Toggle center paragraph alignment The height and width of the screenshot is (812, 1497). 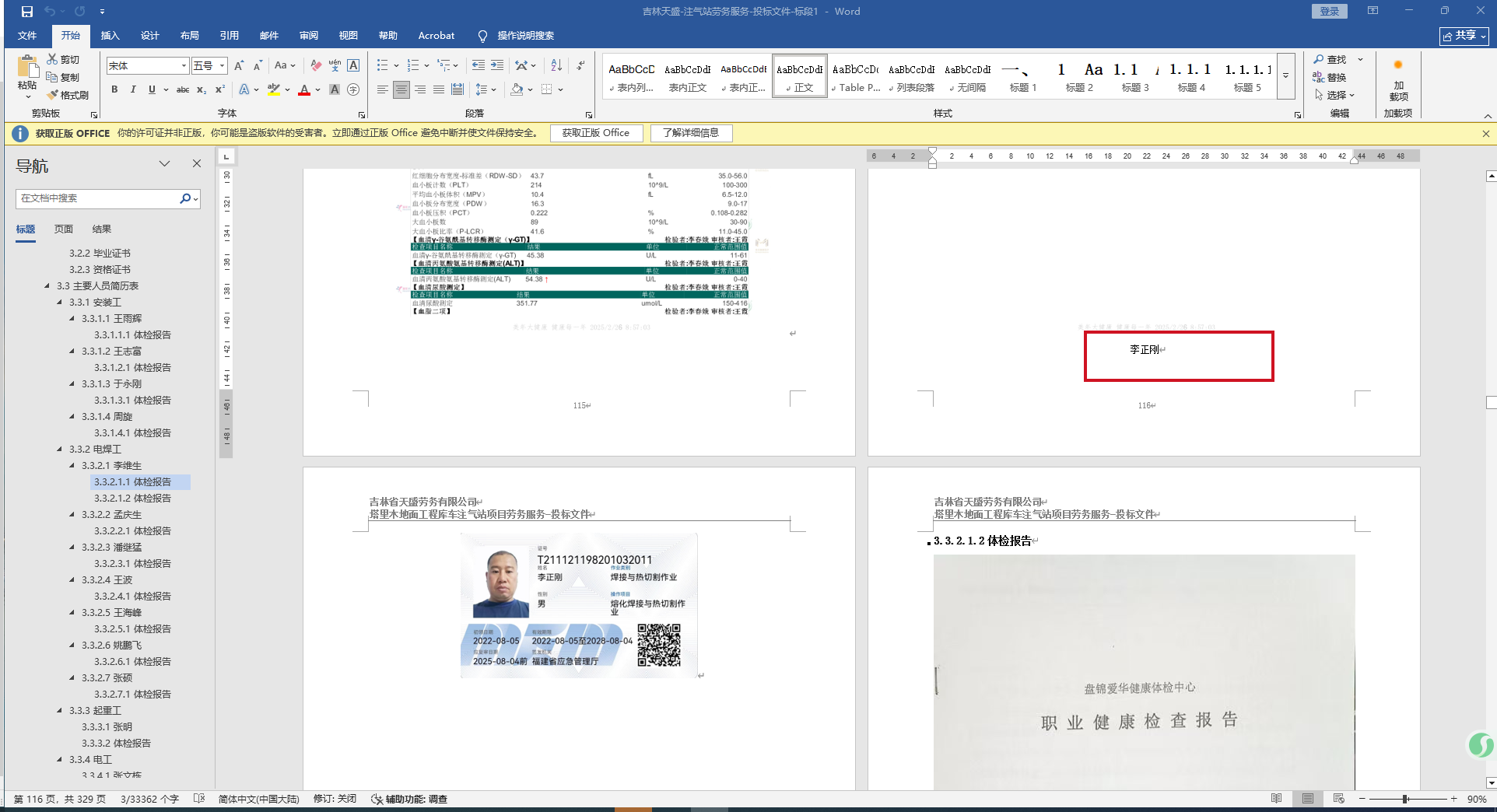pos(401,89)
